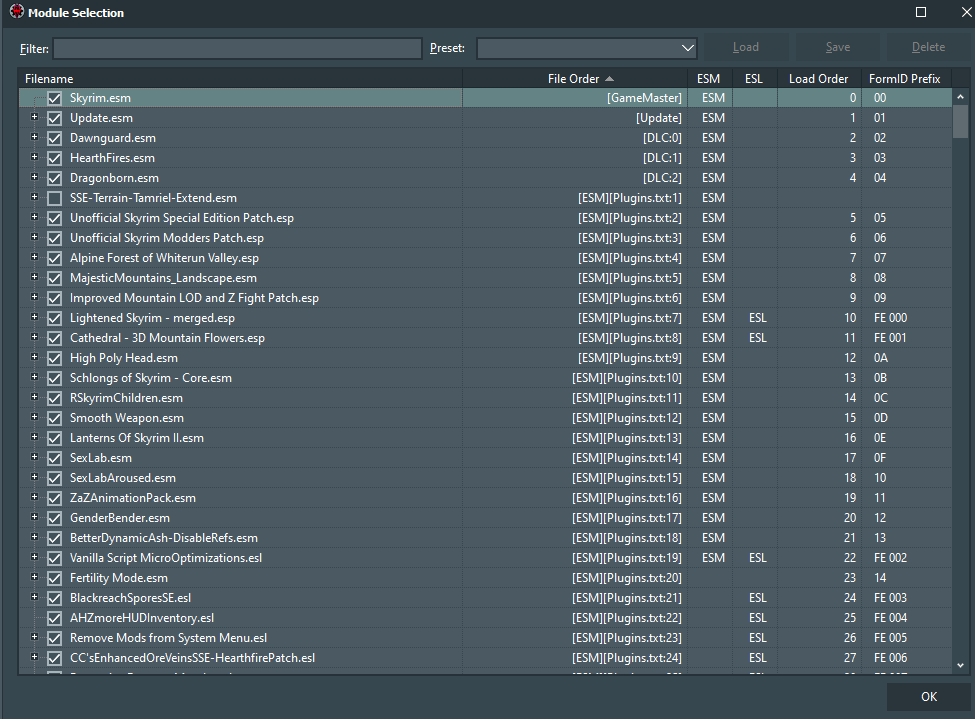Select Improved Mountain LOD and Z Fight Patch.esp
This screenshot has height=719, width=975.
(485, 298)
